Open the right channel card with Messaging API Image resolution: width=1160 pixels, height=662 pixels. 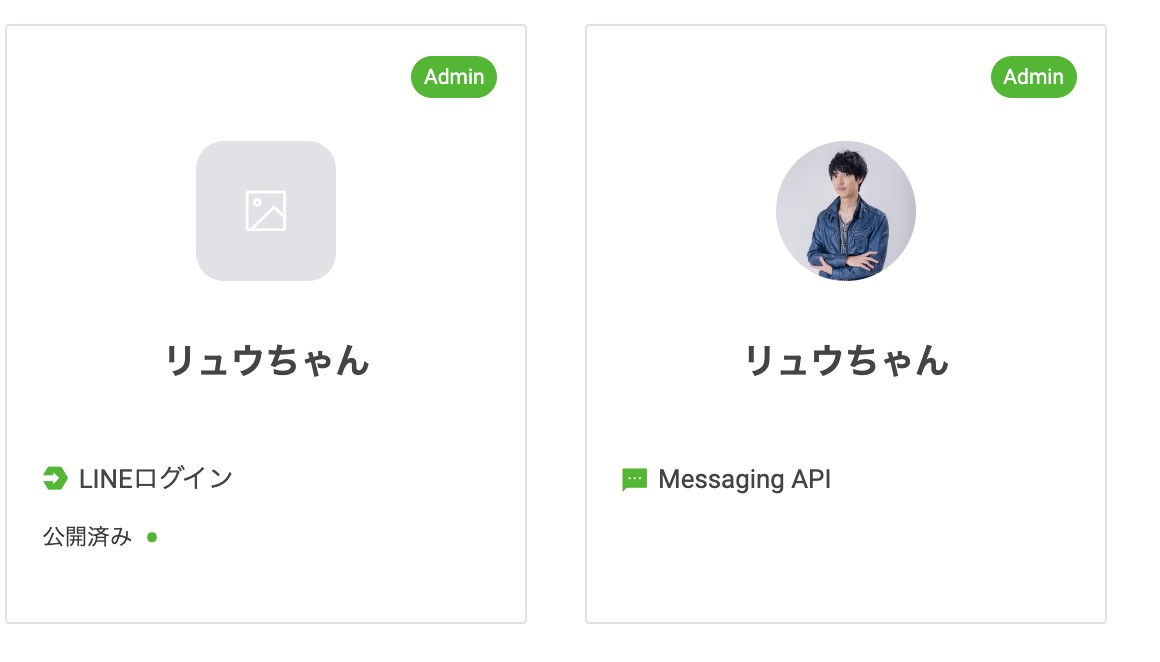coord(846,324)
